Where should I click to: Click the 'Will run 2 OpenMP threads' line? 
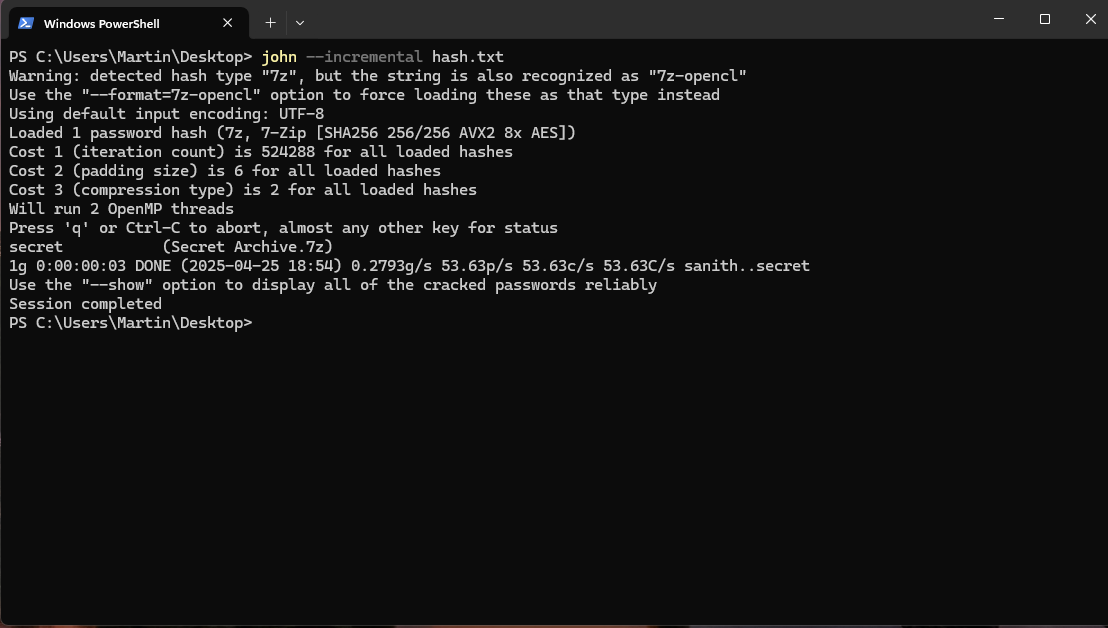[122, 209]
